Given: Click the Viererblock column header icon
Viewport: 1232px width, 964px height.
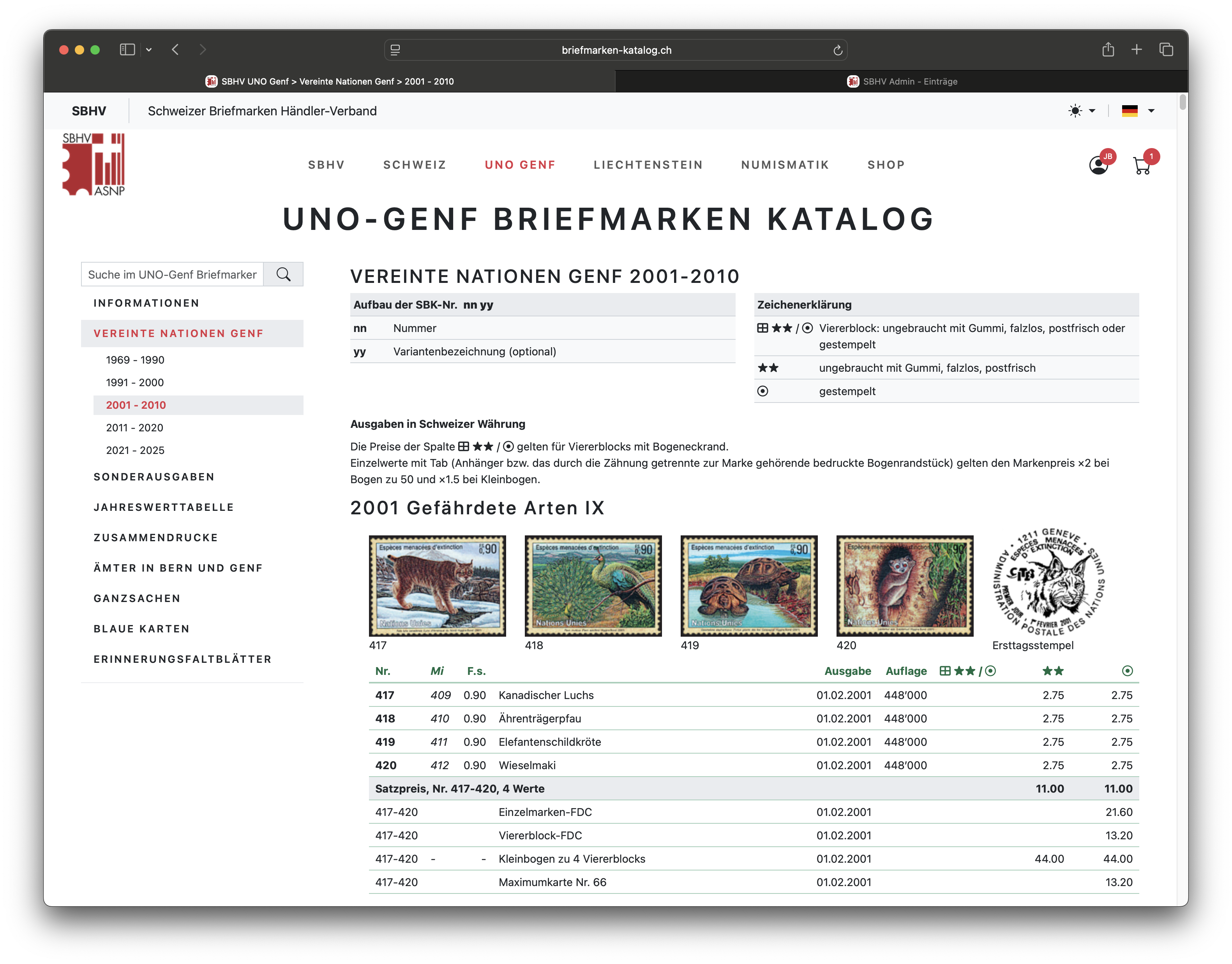Looking at the screenshot, I should [x=967, y=671].
